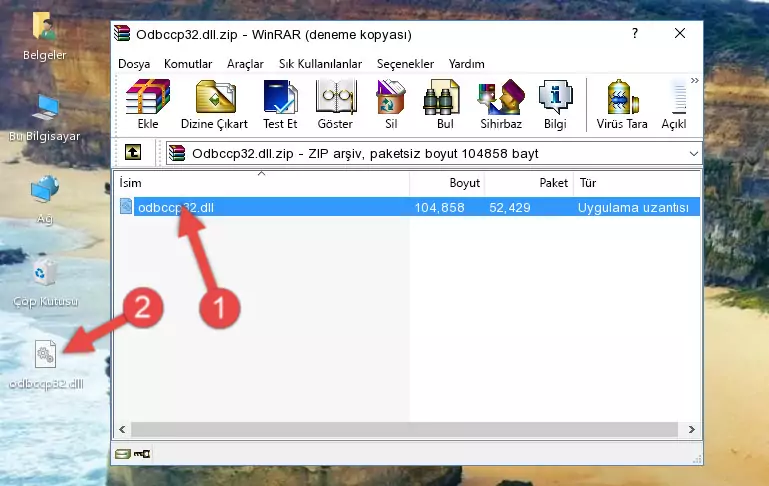Sort by Boyut column header
The height and width of the screenshot is (486, 769).
[447, 183]
